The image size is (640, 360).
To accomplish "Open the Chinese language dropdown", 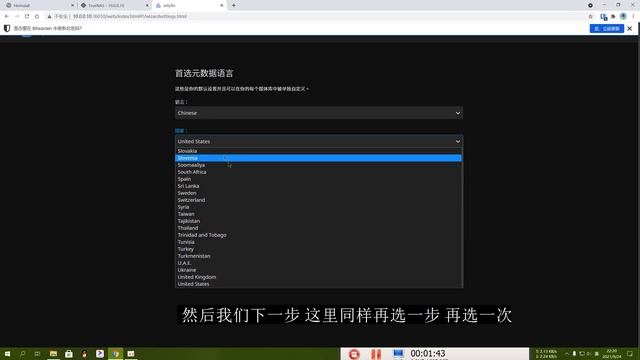I will point(319,113).
